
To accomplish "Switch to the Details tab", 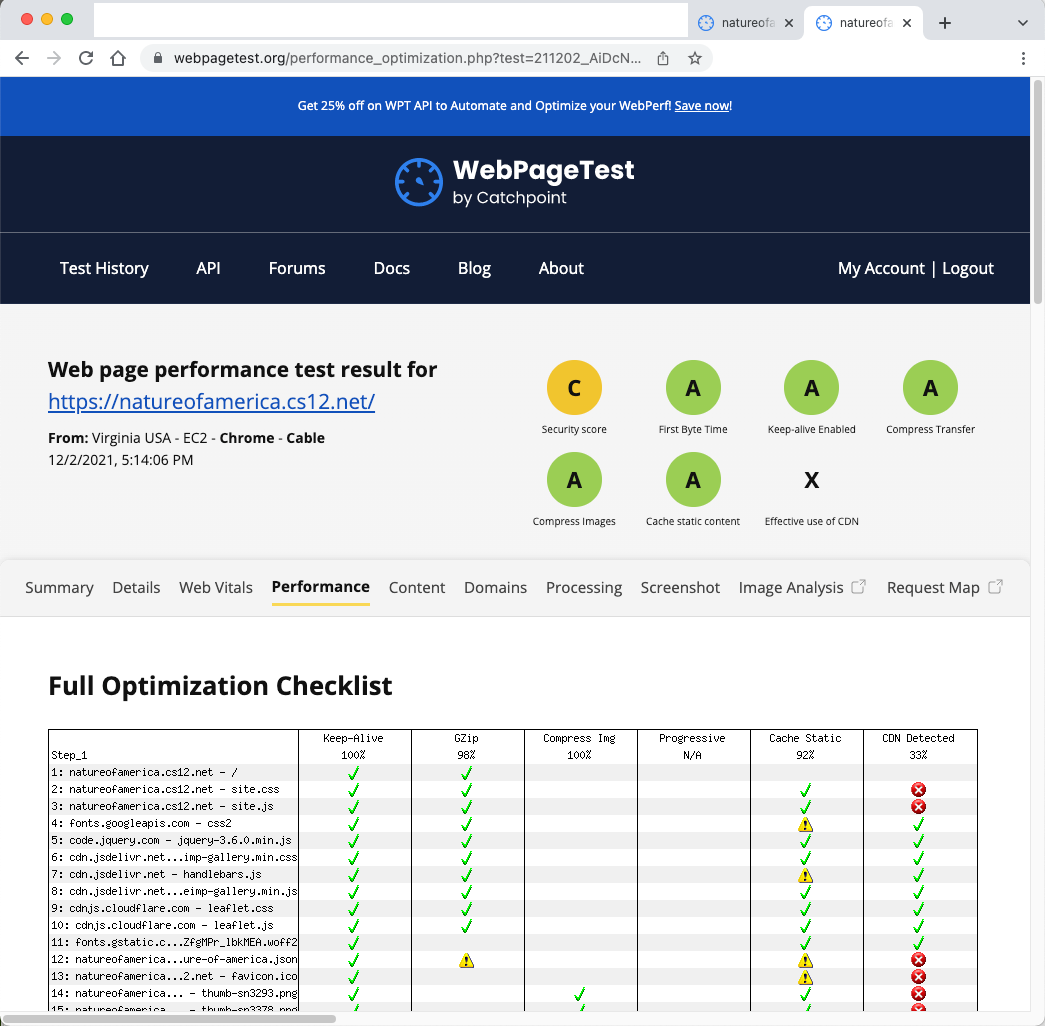I will pos(136,587).
